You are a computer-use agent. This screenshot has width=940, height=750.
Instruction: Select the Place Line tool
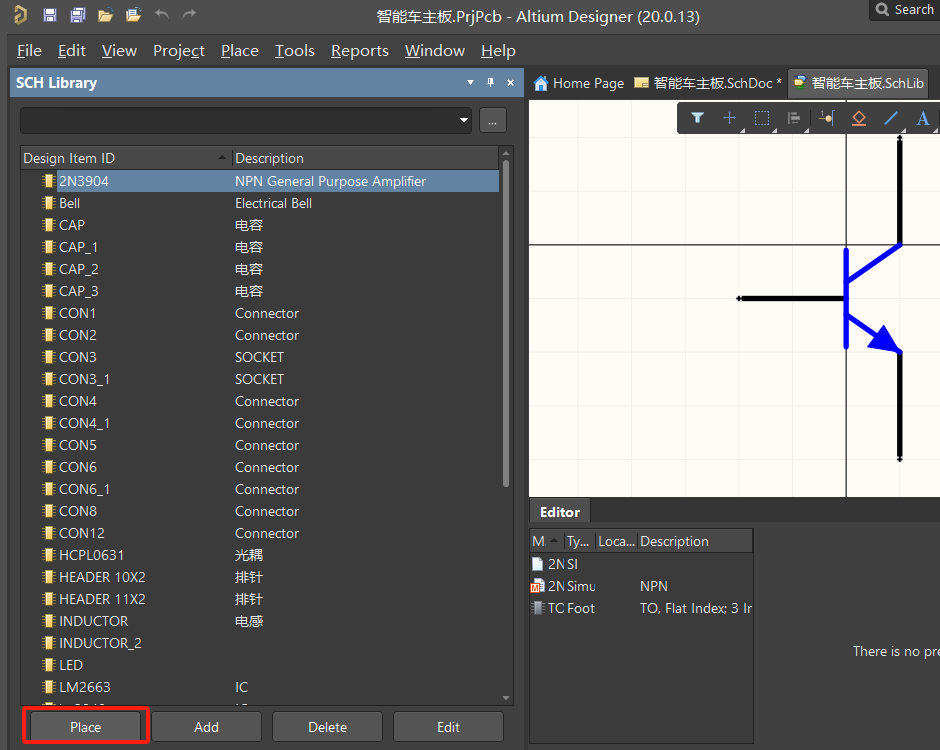click(x=891, y=118)
